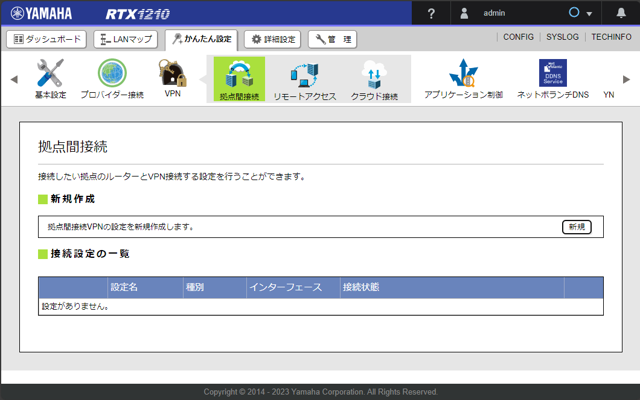Click the 拠点間接続VPNの設定を新規作成します text
This screenshot has height=400, width=640.
(x=120, y=227)
